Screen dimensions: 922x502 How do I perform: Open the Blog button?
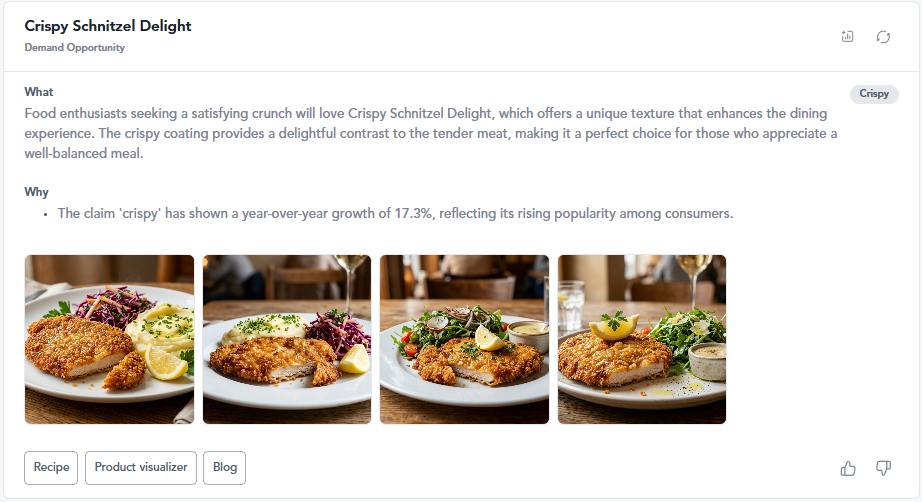click(225, 468)
